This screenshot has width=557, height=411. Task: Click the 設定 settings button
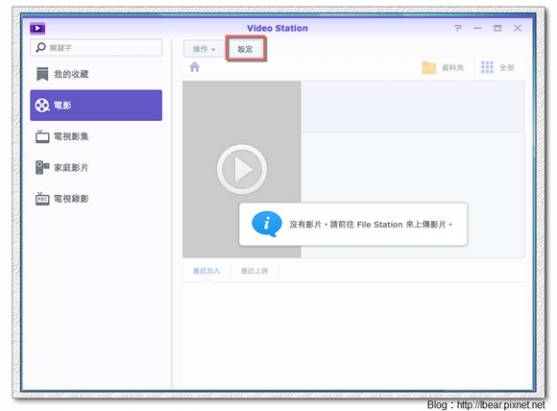pos(245,49)
